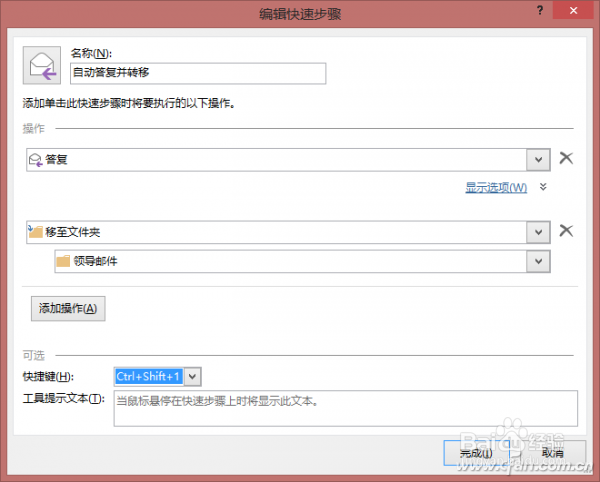Click the 名称(N): label
This screenshot has width=600, height=482.
click(91, 53)
